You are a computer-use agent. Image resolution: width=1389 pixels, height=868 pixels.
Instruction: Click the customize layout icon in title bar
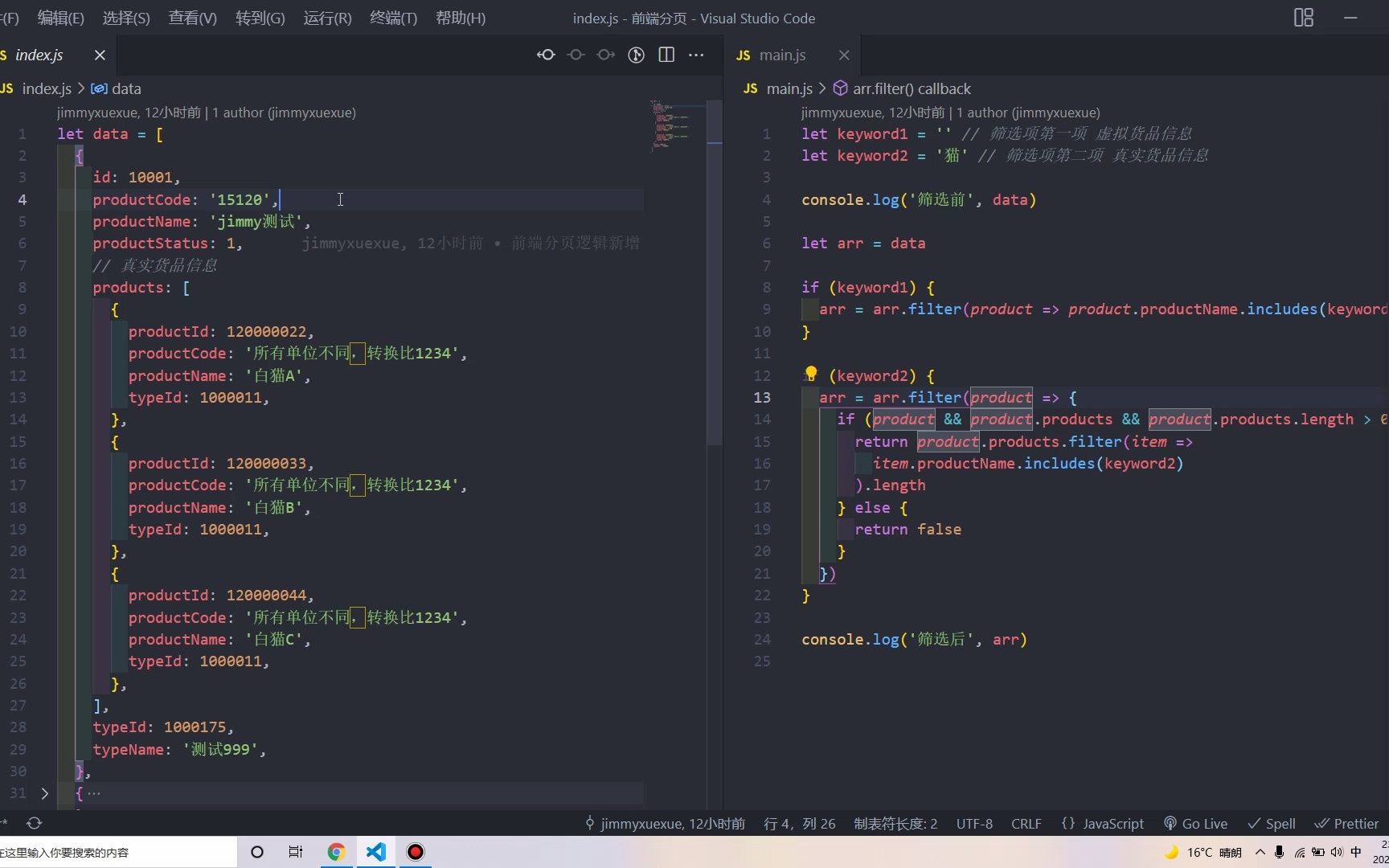point(1304,18)
